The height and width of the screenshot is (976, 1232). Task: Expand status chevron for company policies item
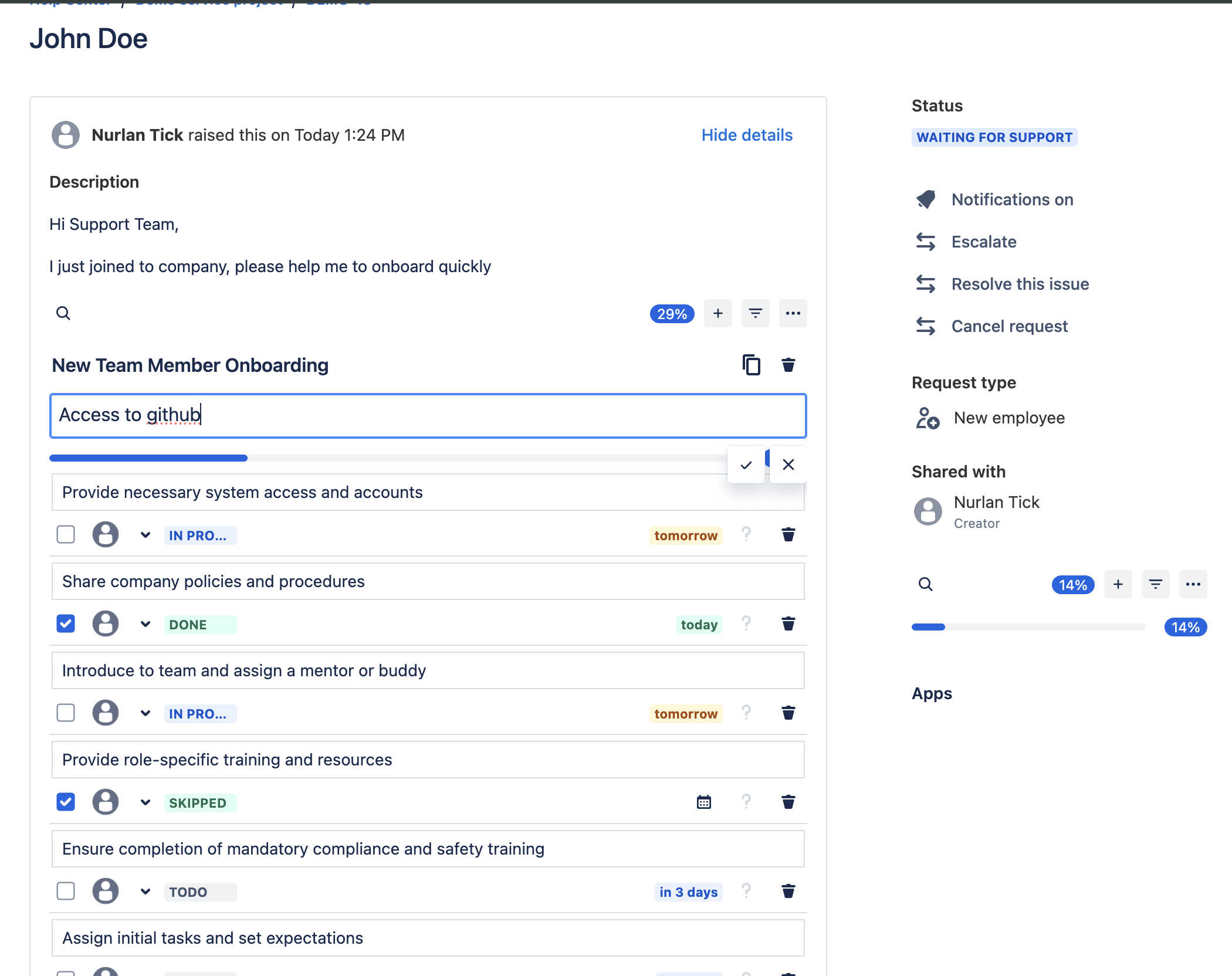(x=145, y=624)
